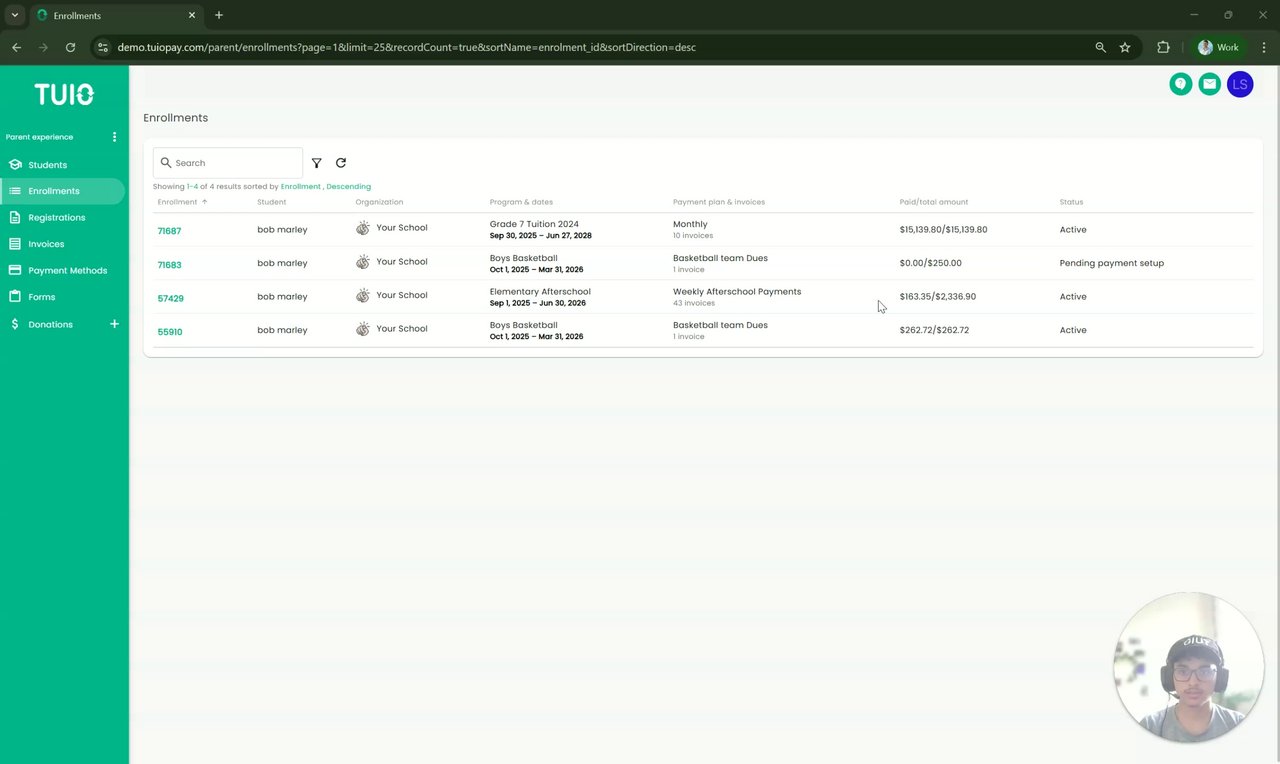Go back in browser history
1280x764 pixels.
[16, 47]
